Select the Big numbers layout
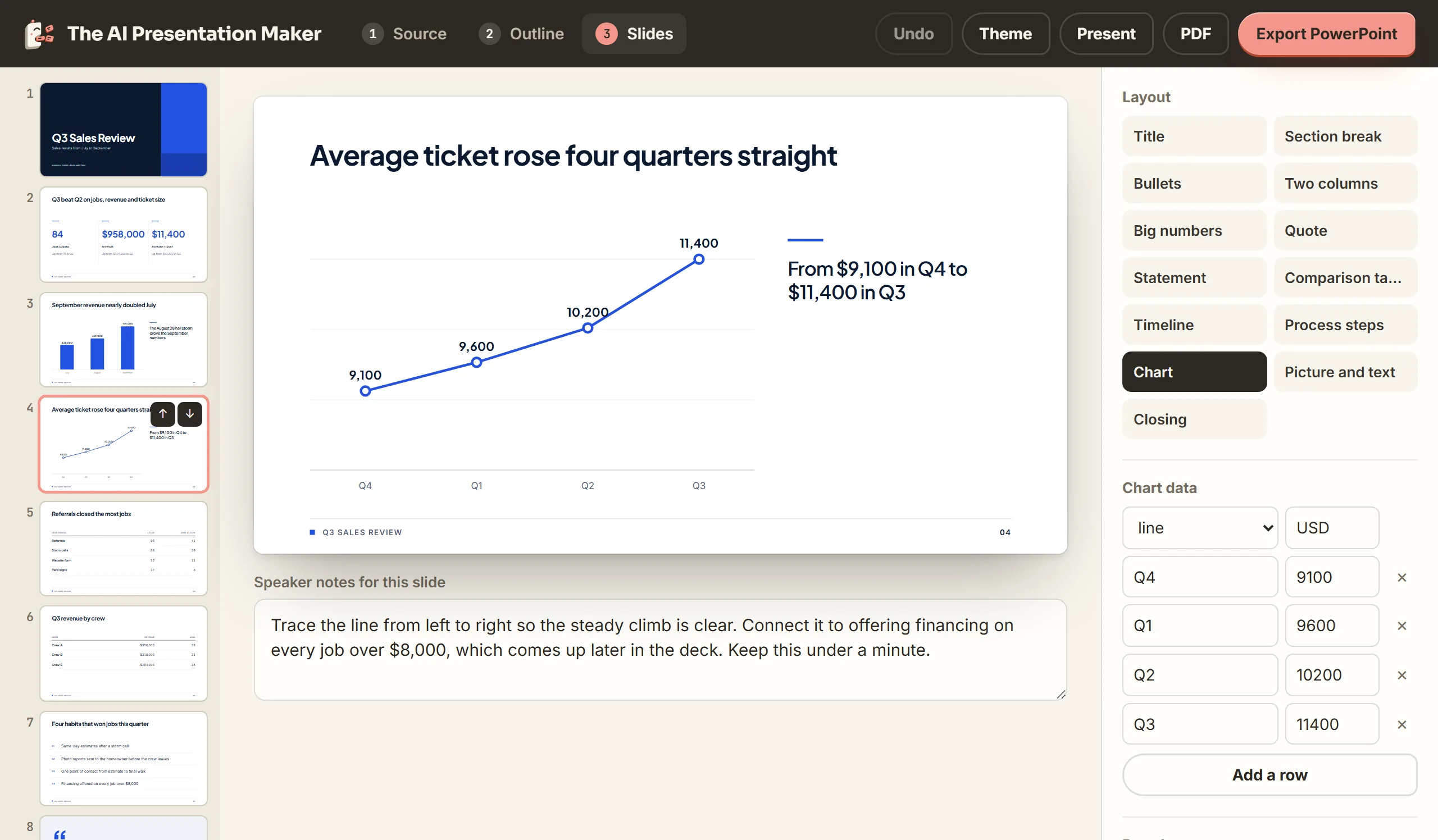 click(x=1194, y=230)
